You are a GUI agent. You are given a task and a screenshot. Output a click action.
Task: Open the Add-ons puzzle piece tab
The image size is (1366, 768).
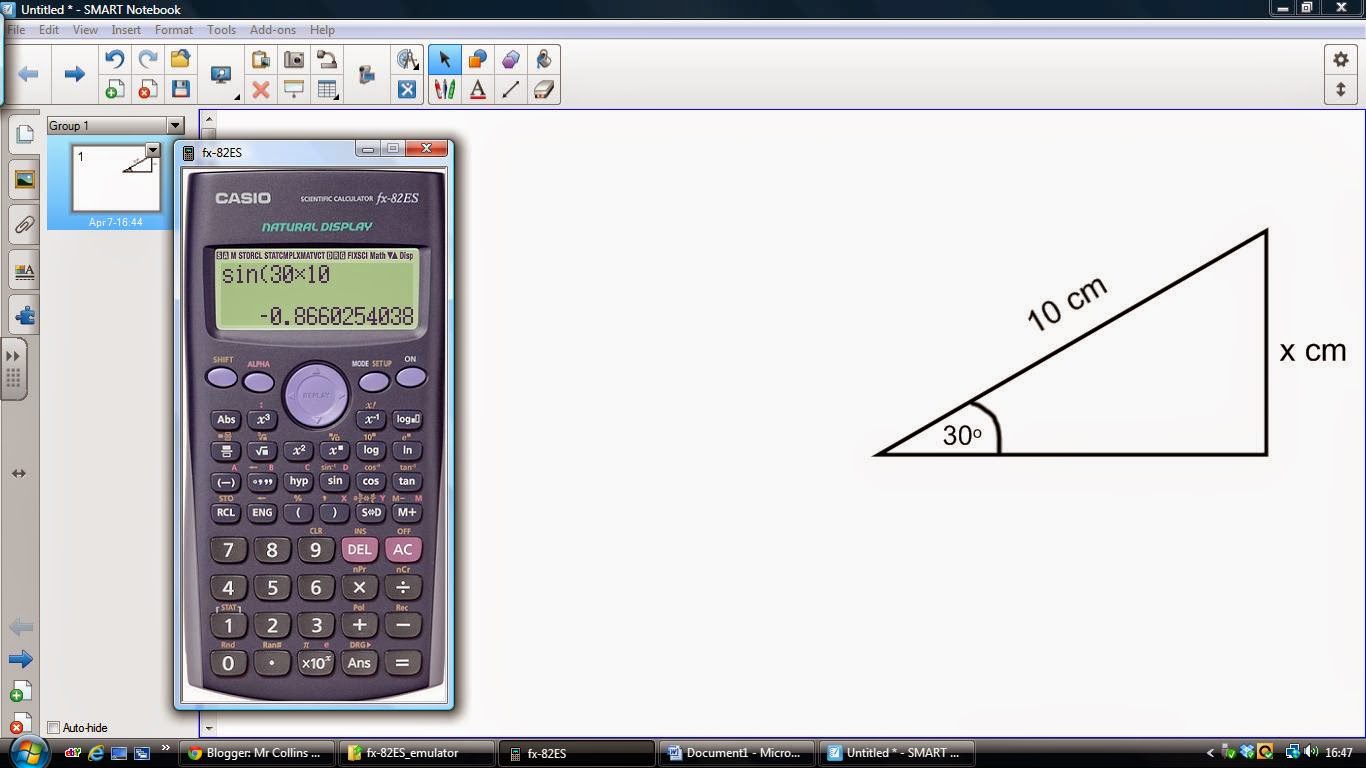click(x=24, y=316)
